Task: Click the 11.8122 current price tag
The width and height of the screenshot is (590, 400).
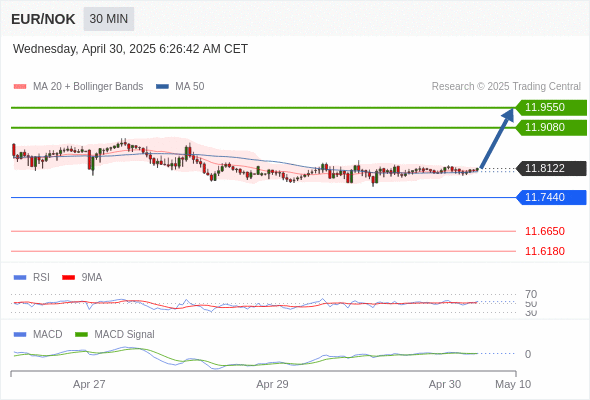Action: pos(551,168)
